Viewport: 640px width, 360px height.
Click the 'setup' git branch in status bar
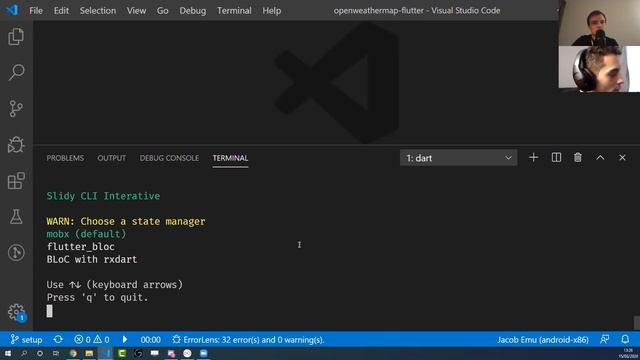pos(26,340)
